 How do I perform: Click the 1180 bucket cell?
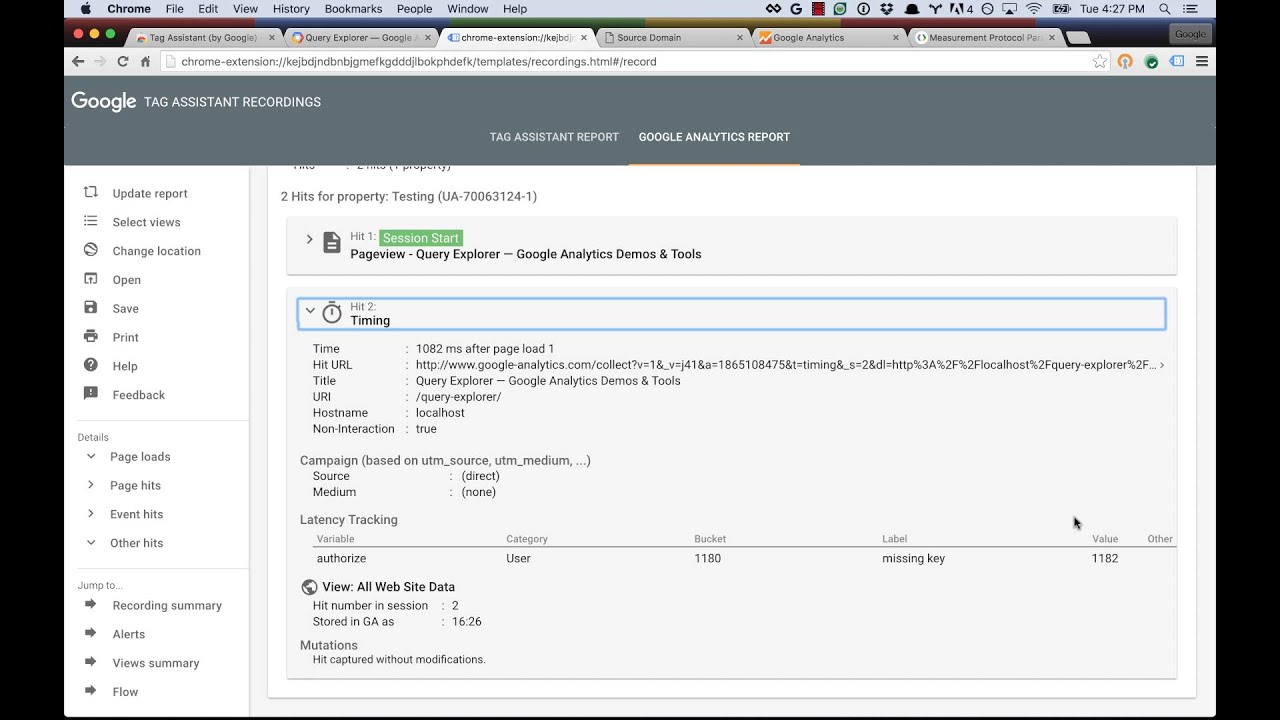tap(708, 558)
